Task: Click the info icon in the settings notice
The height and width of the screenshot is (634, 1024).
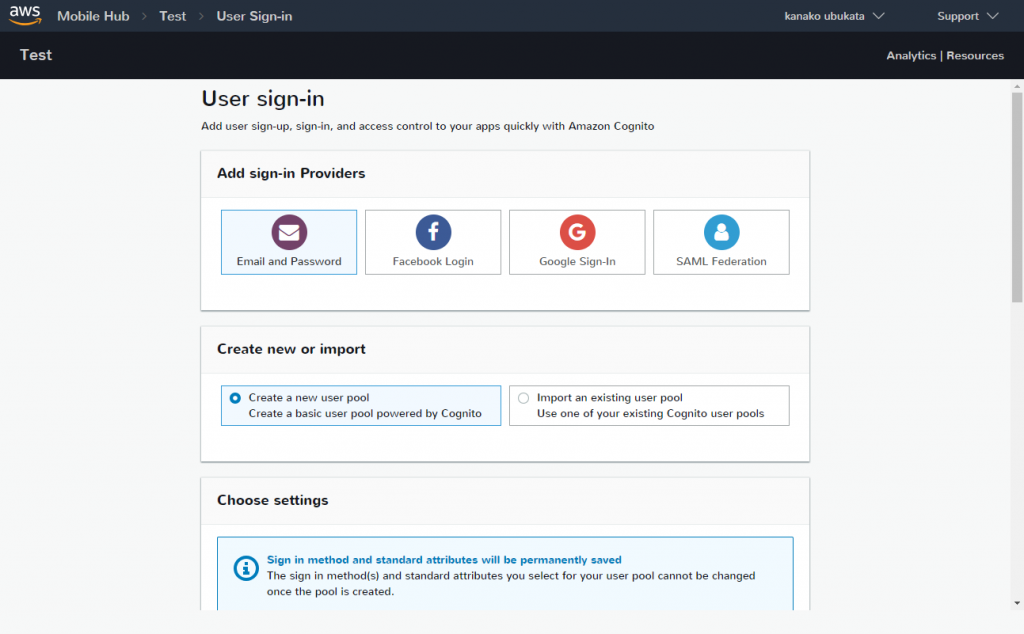Action: [x=246, y=568]
